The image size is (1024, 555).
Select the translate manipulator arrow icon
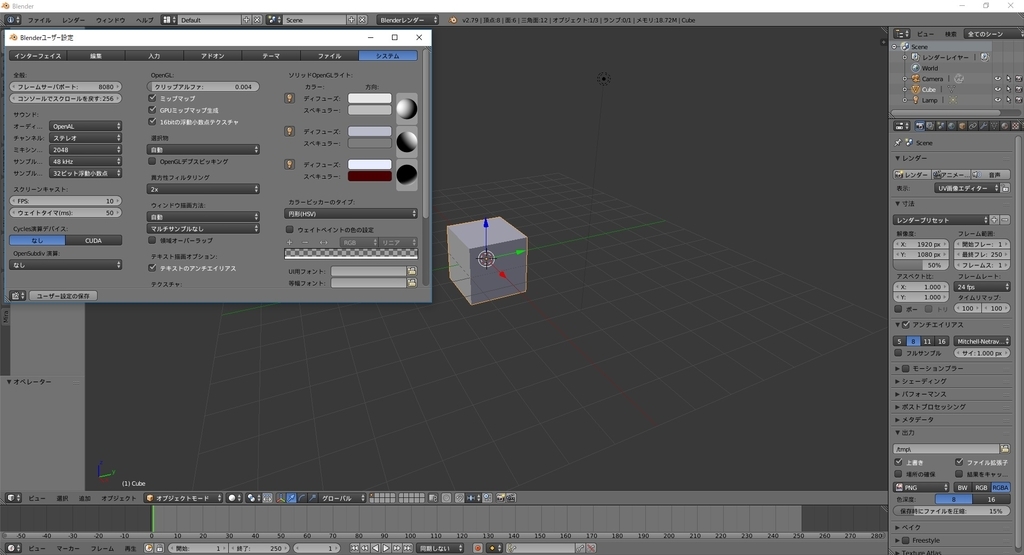click(291, 498)
